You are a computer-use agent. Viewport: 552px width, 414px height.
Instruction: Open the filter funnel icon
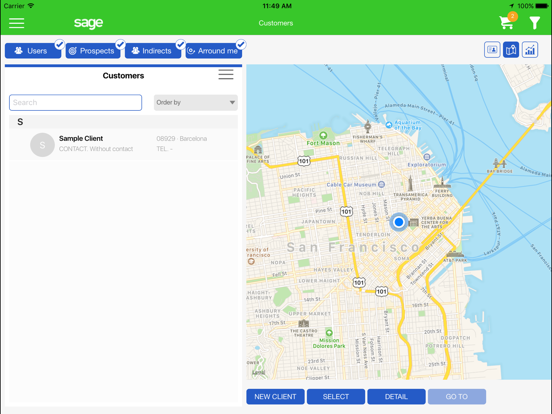(x=534, y=23)
